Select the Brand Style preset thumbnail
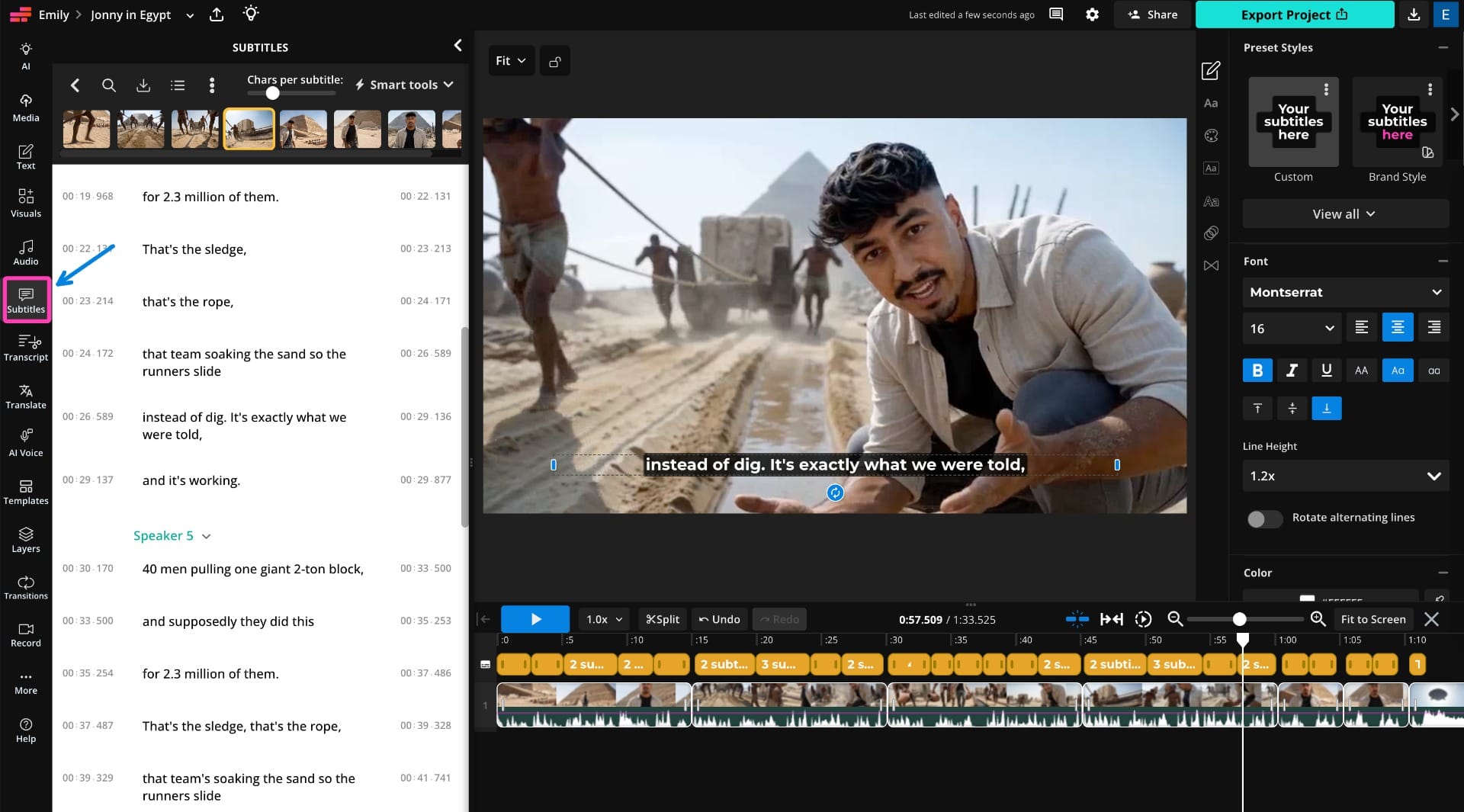This screenshot has width=1464, height=812. [1398, 122]
